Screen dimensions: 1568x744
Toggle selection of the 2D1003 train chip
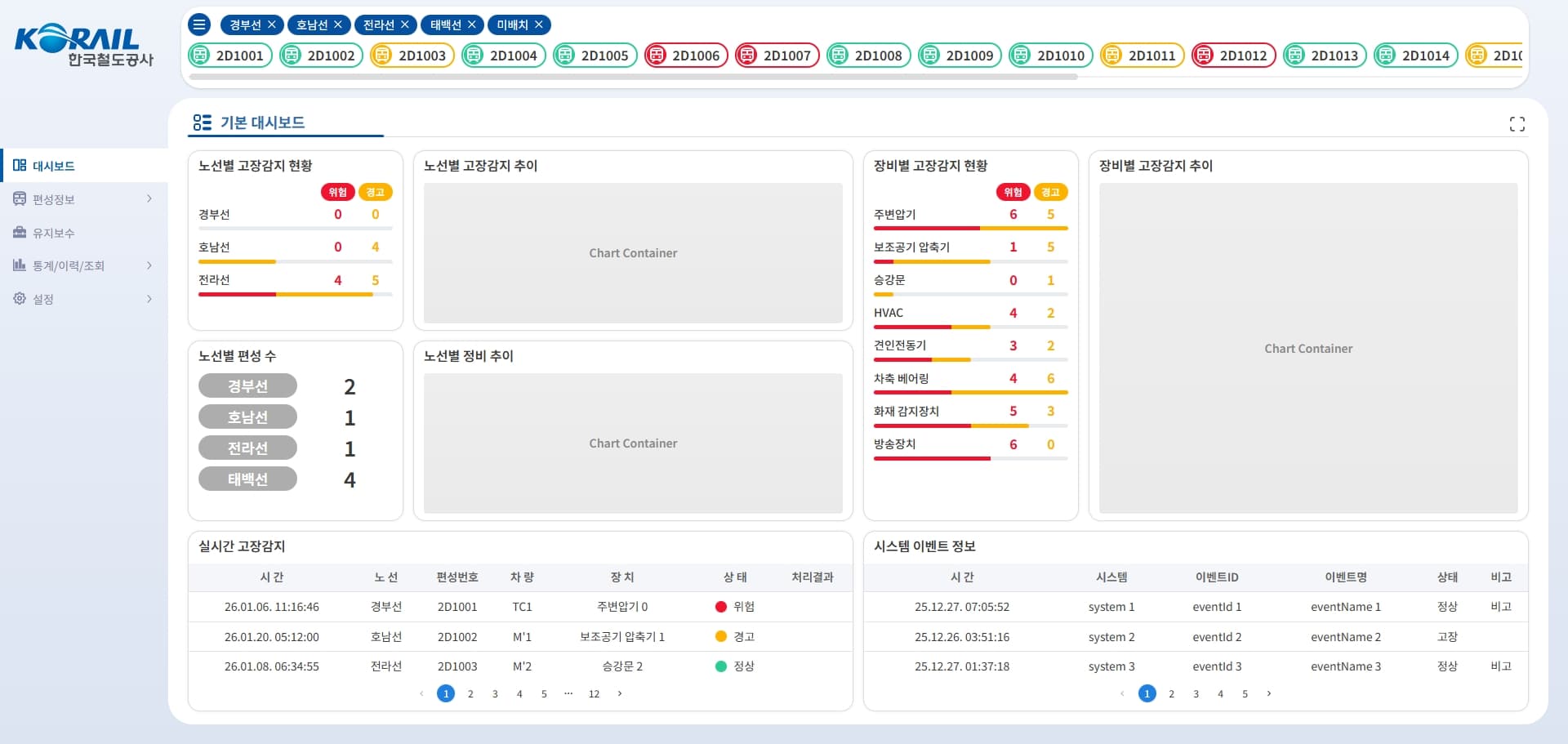tap(412, 55)
